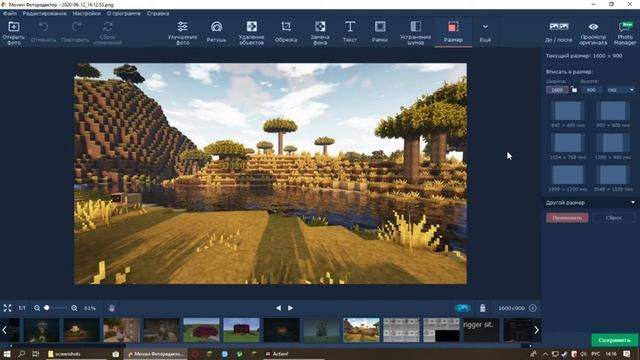Click the filmstrip right arrow
The width and height of the screenshot is (640, 360).
[536, 330]
